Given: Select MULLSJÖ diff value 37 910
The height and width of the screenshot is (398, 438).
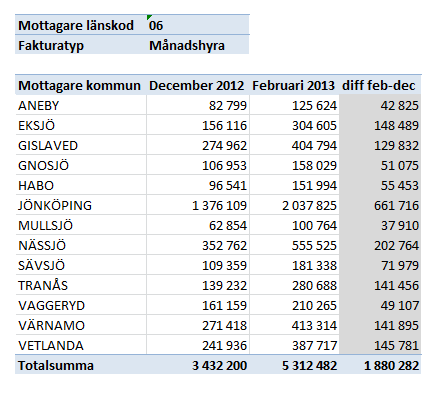Looking at the screenshot, I should [399, 226].
